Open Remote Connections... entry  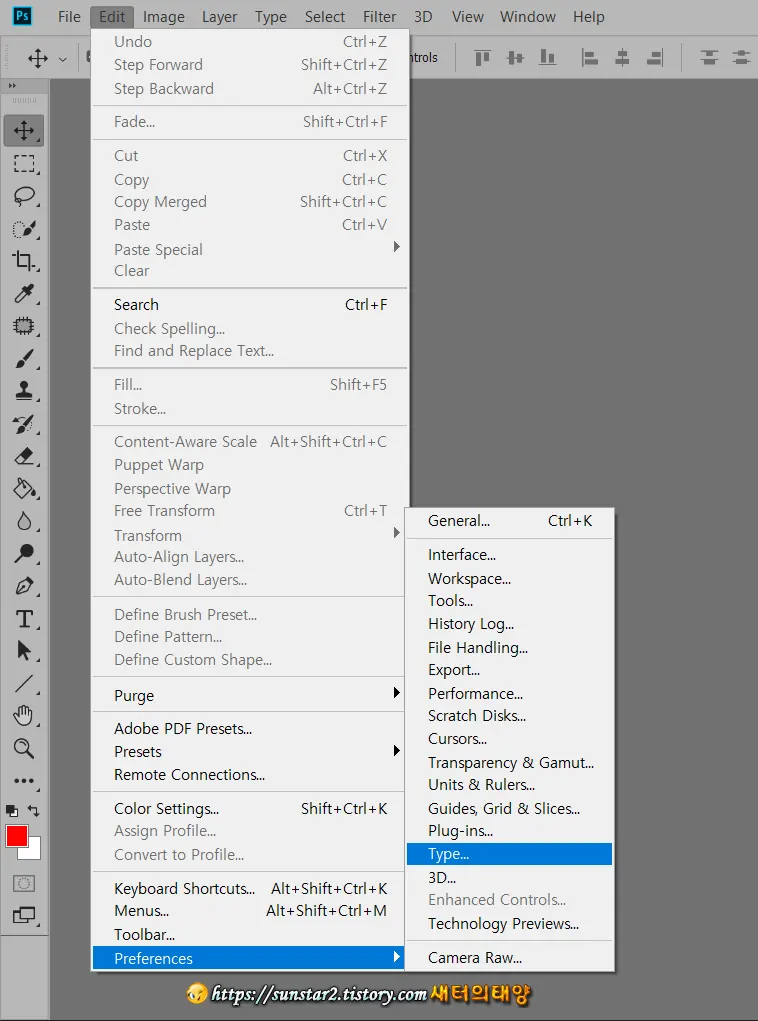pyautogui.click(x=251, y=775)
